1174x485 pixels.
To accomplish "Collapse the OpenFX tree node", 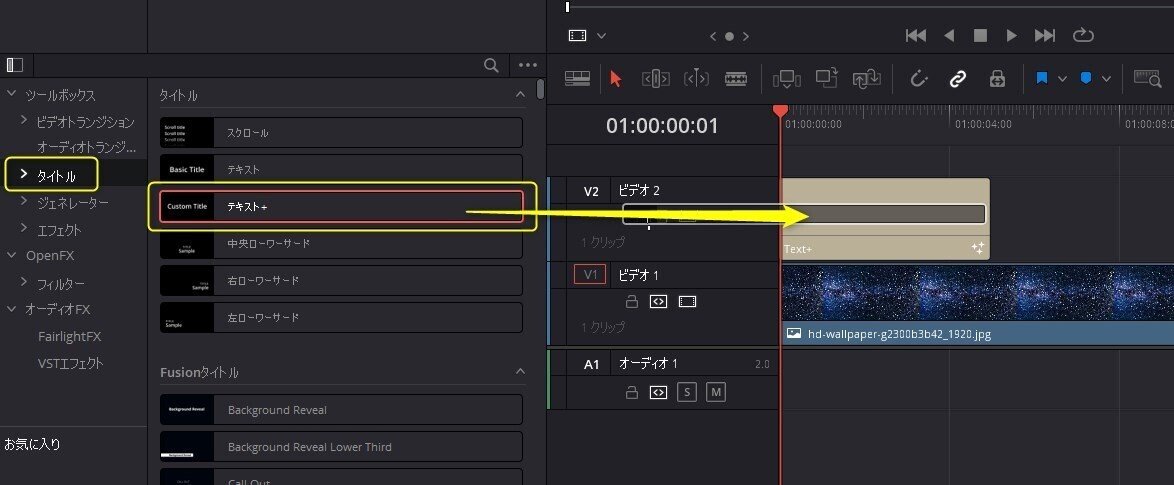I will click(x=11, y=254).
